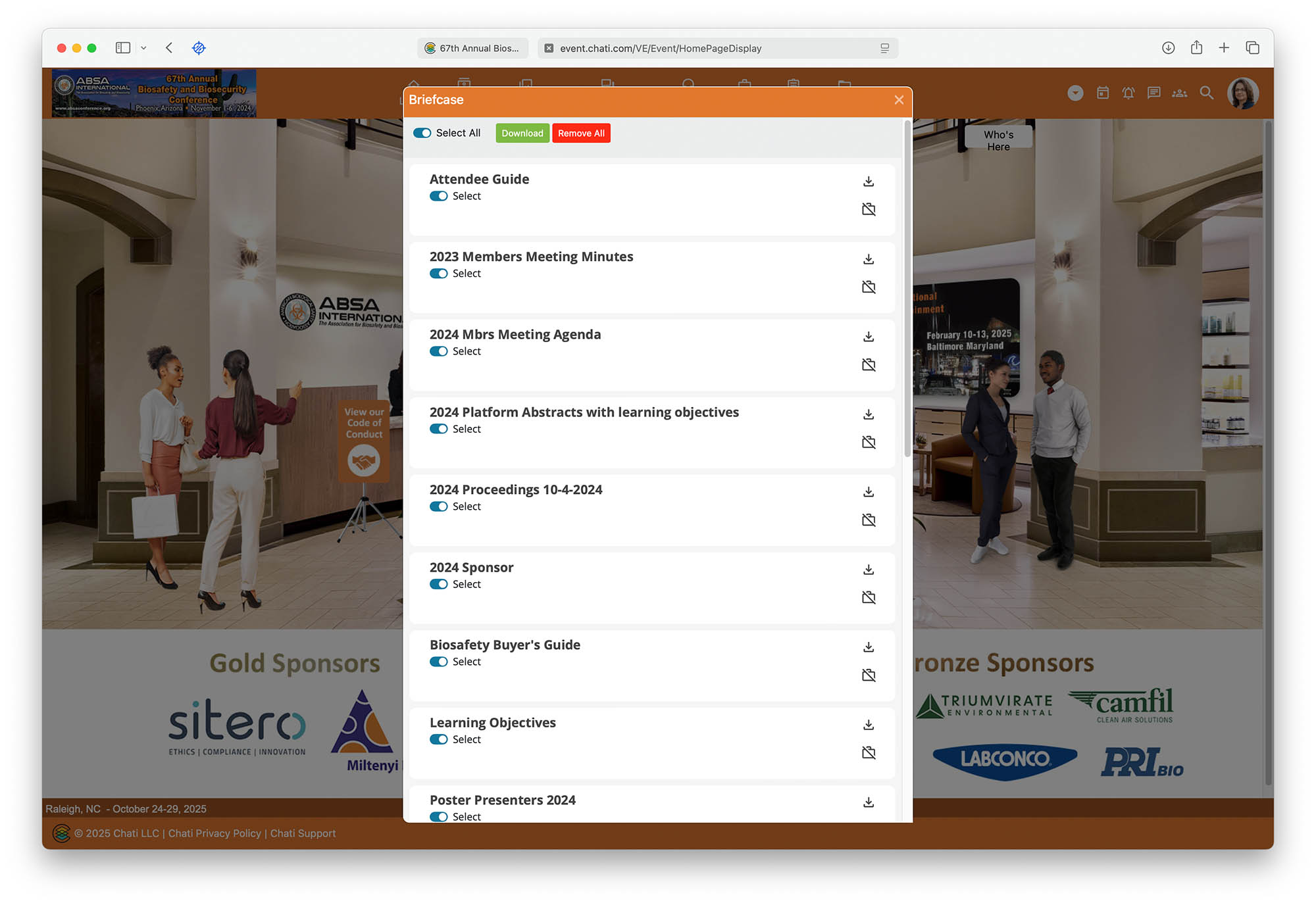Open the calendar icon in header

coord(1103,93)
